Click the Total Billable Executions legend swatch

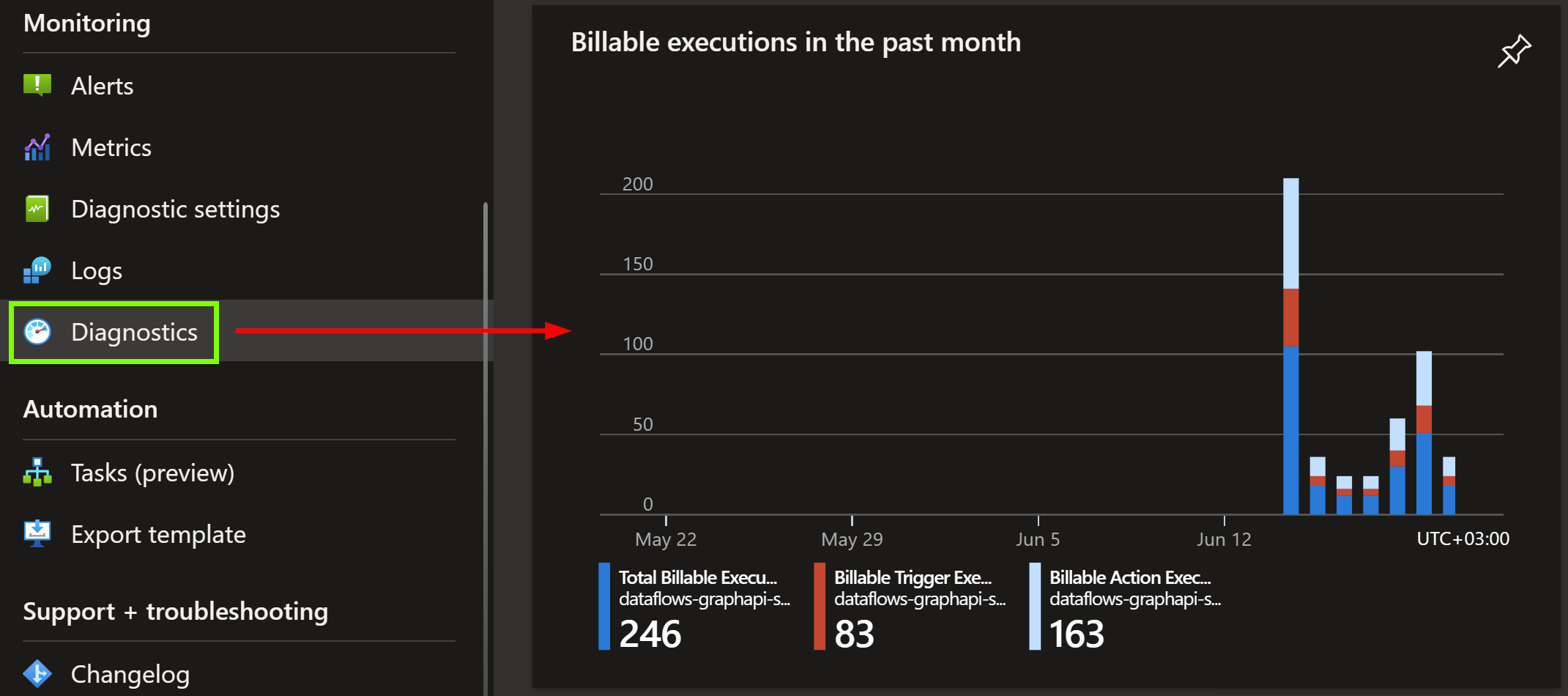604,606
